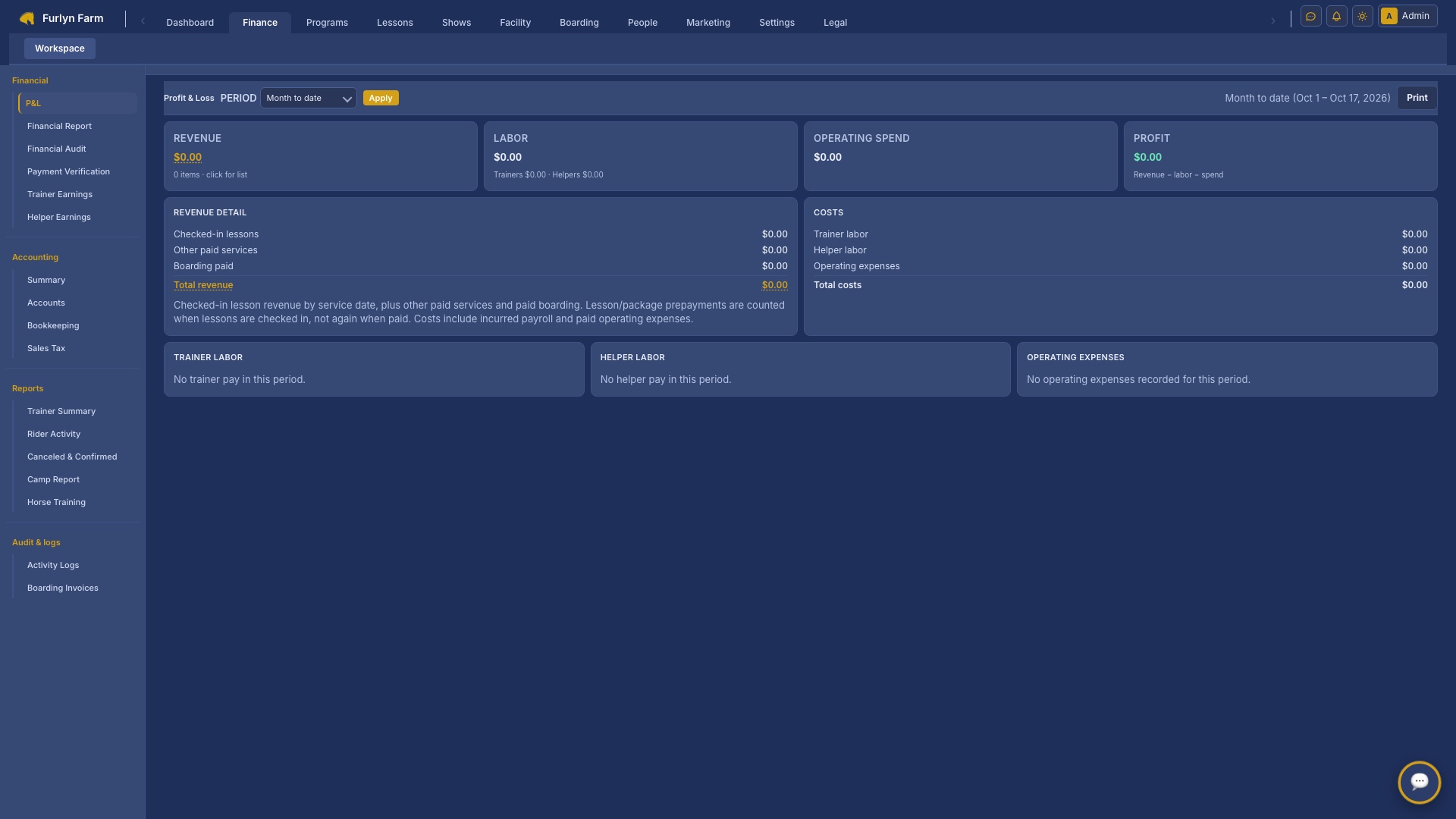Open the chat messages icon in header
Image resolution: width=1456 pixels, height=819 pixels.
[x=1310, y=16]
